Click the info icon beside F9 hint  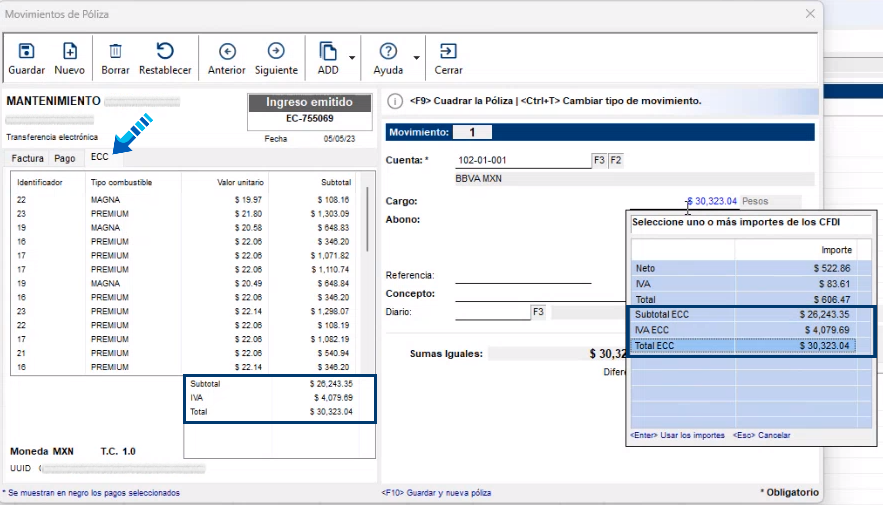point(395,101)
